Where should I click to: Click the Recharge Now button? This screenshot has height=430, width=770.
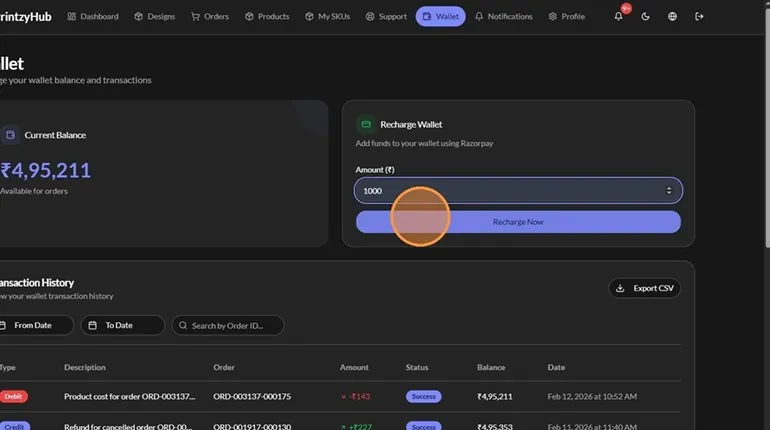[518, 222]
